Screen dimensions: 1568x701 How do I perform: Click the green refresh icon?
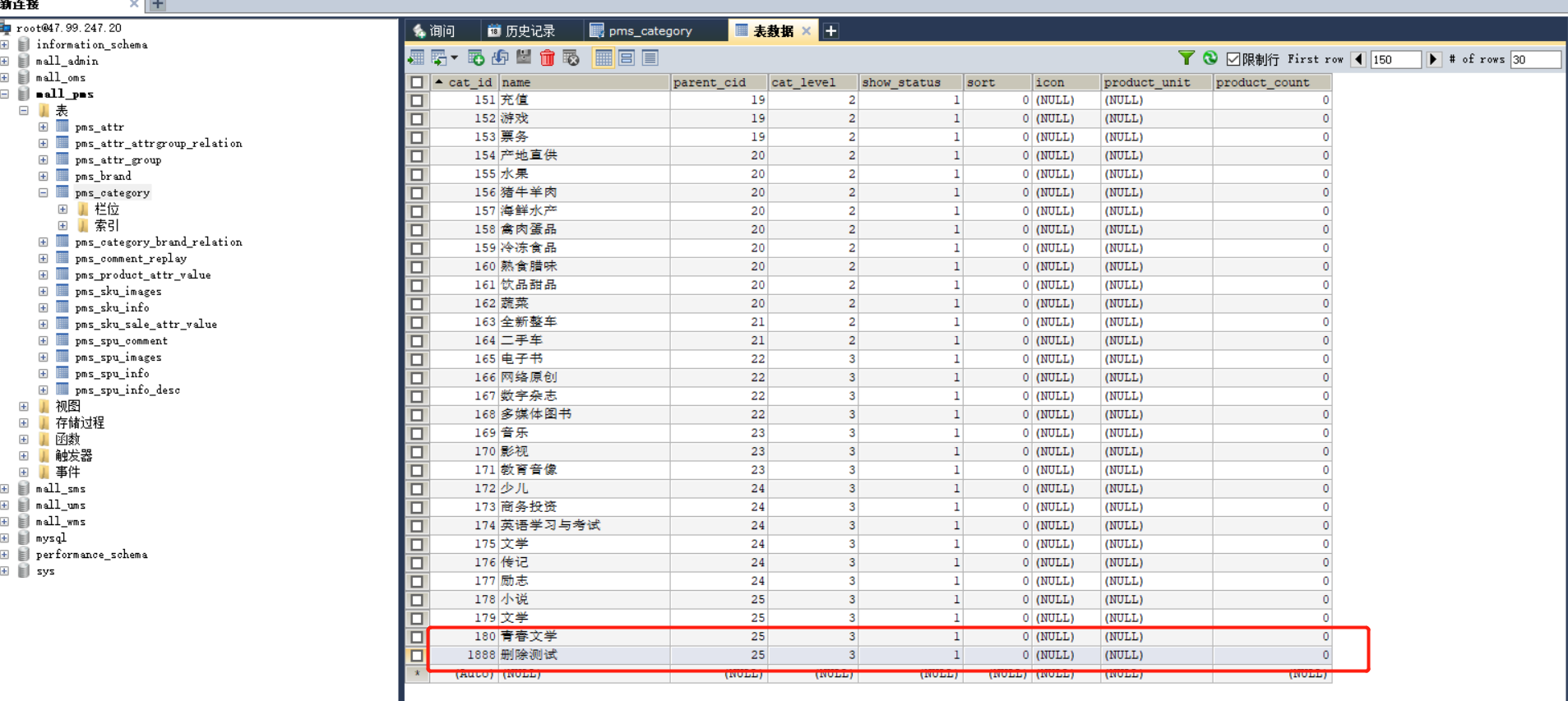point(1210,58)
